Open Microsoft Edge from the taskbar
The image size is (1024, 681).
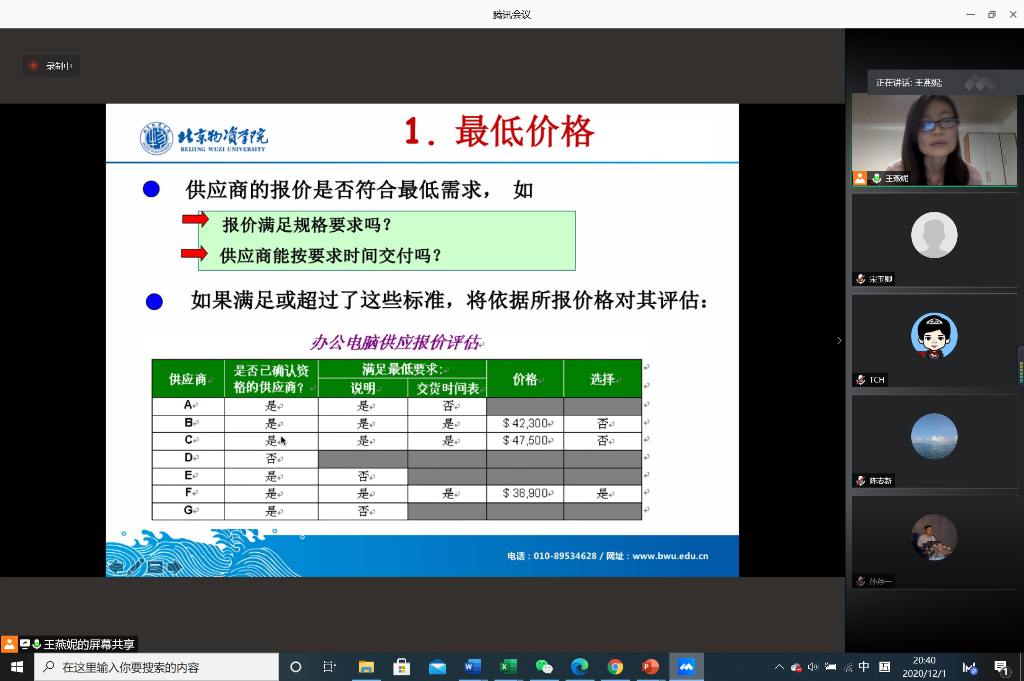pos(579,667)
